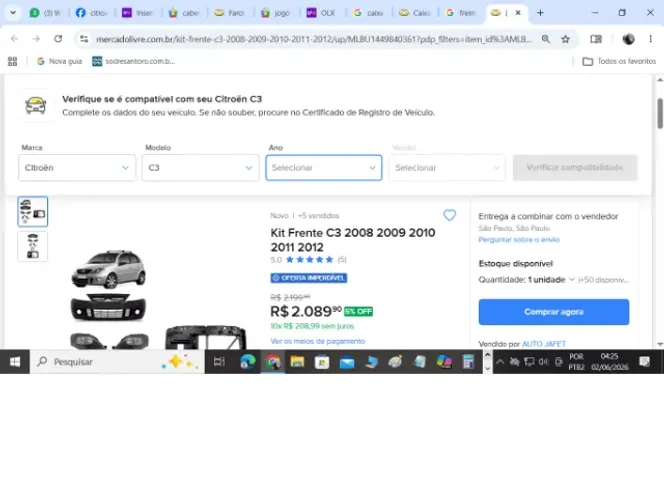Click the page vertical scrollbar thumb
Screen dimensions: 664x500
[660, 113]
